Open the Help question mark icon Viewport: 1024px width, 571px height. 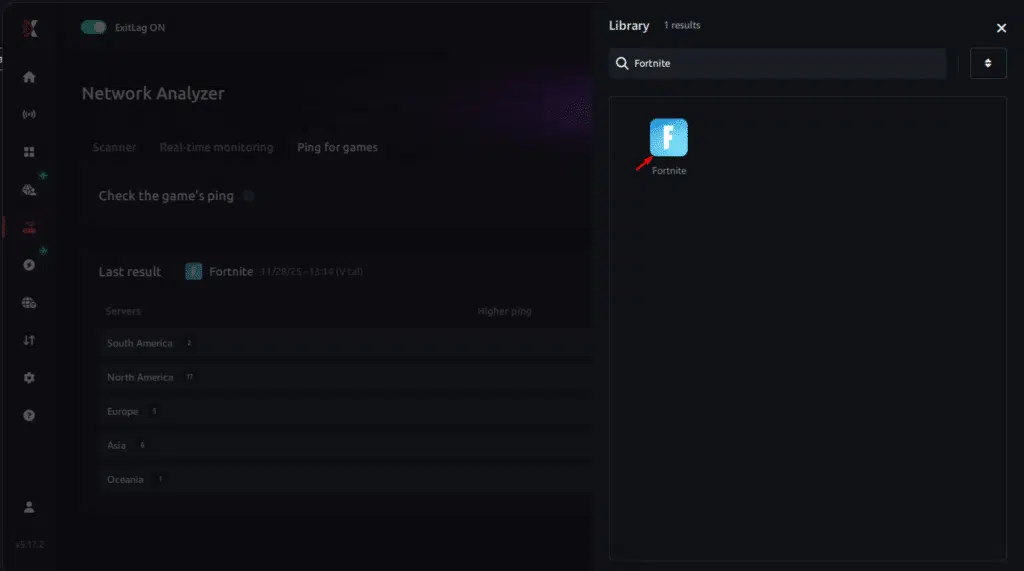[29, 416]
